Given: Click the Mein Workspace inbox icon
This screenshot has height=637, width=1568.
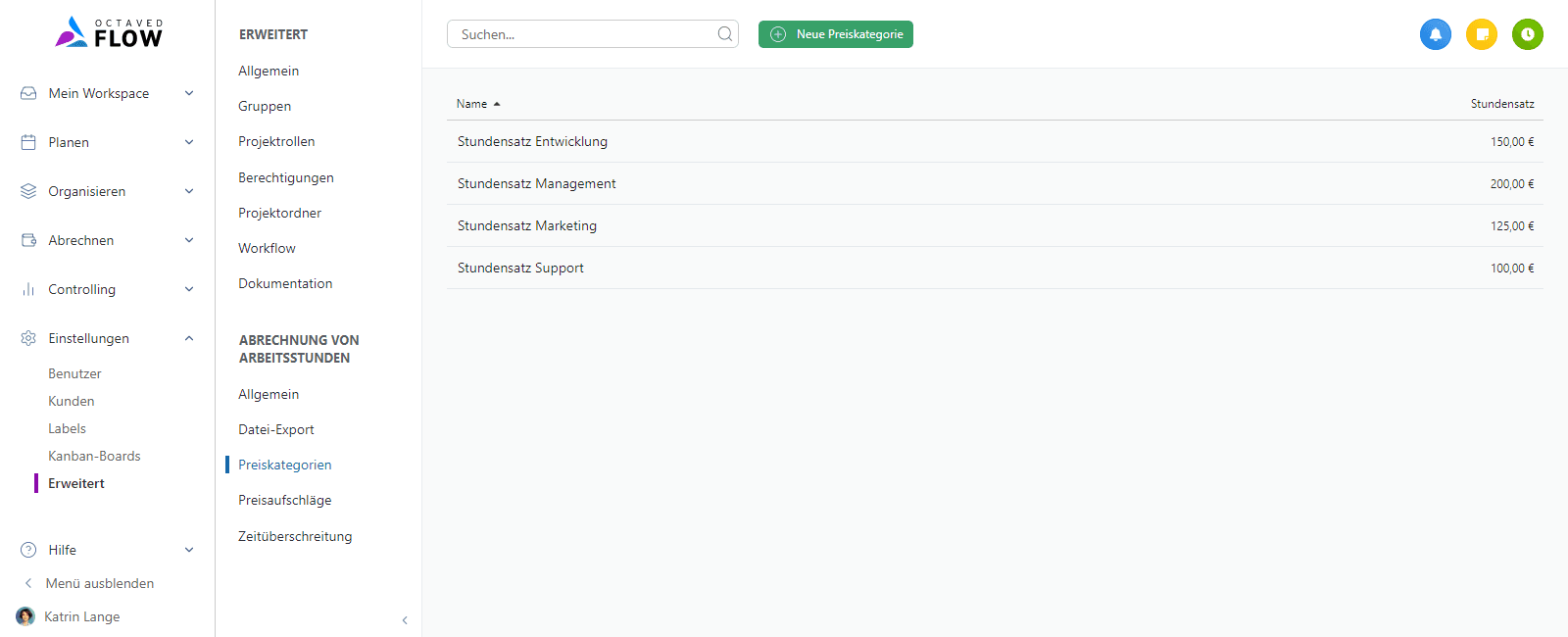Looking at the screenshot, I should [x=28, y=93].
